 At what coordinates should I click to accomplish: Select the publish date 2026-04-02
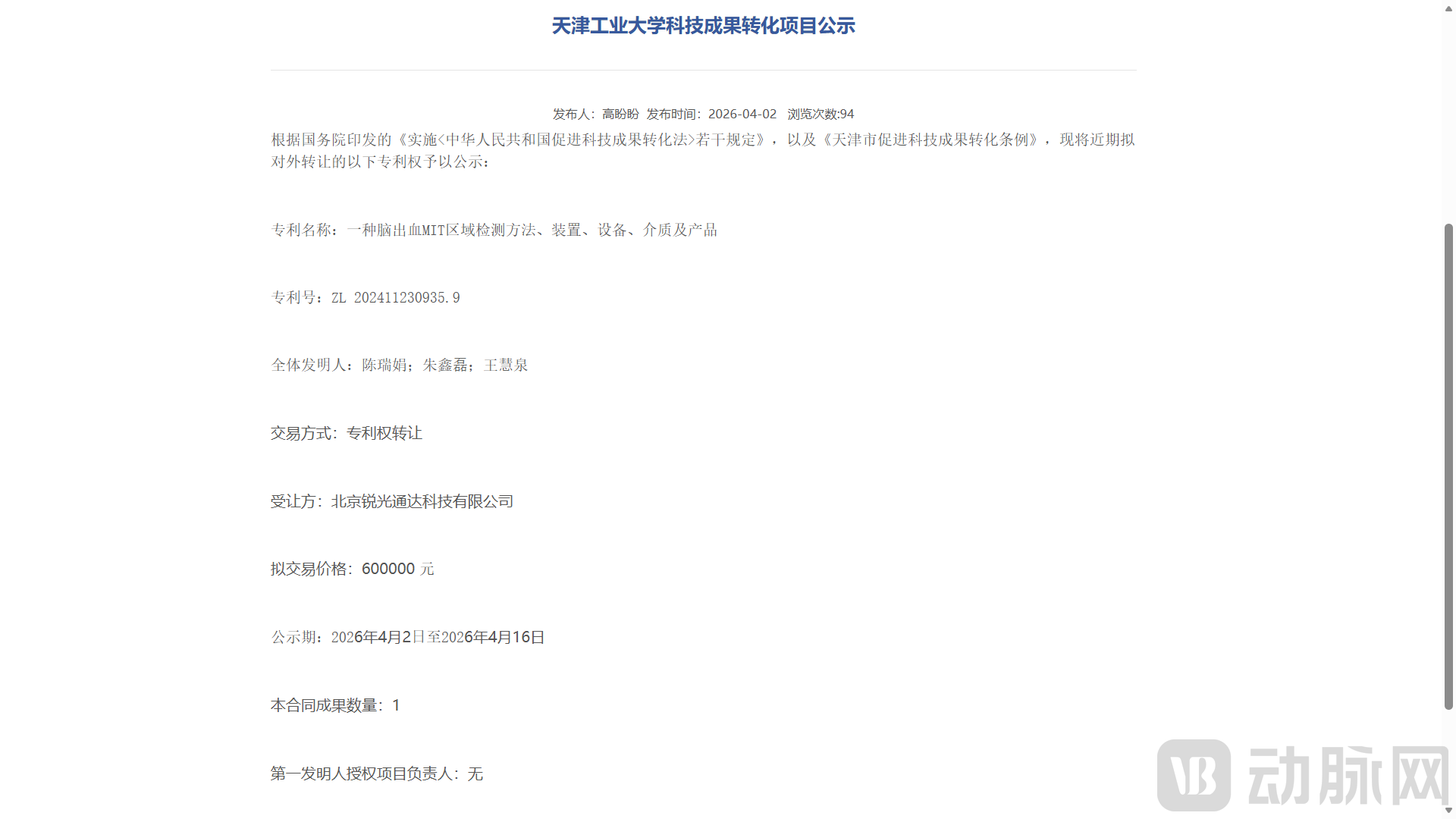(742, 114)
